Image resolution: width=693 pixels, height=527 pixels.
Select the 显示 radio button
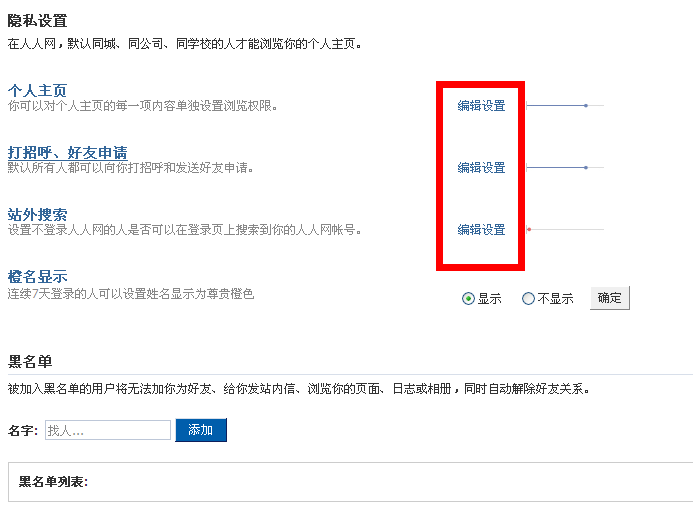pos(468,299)
